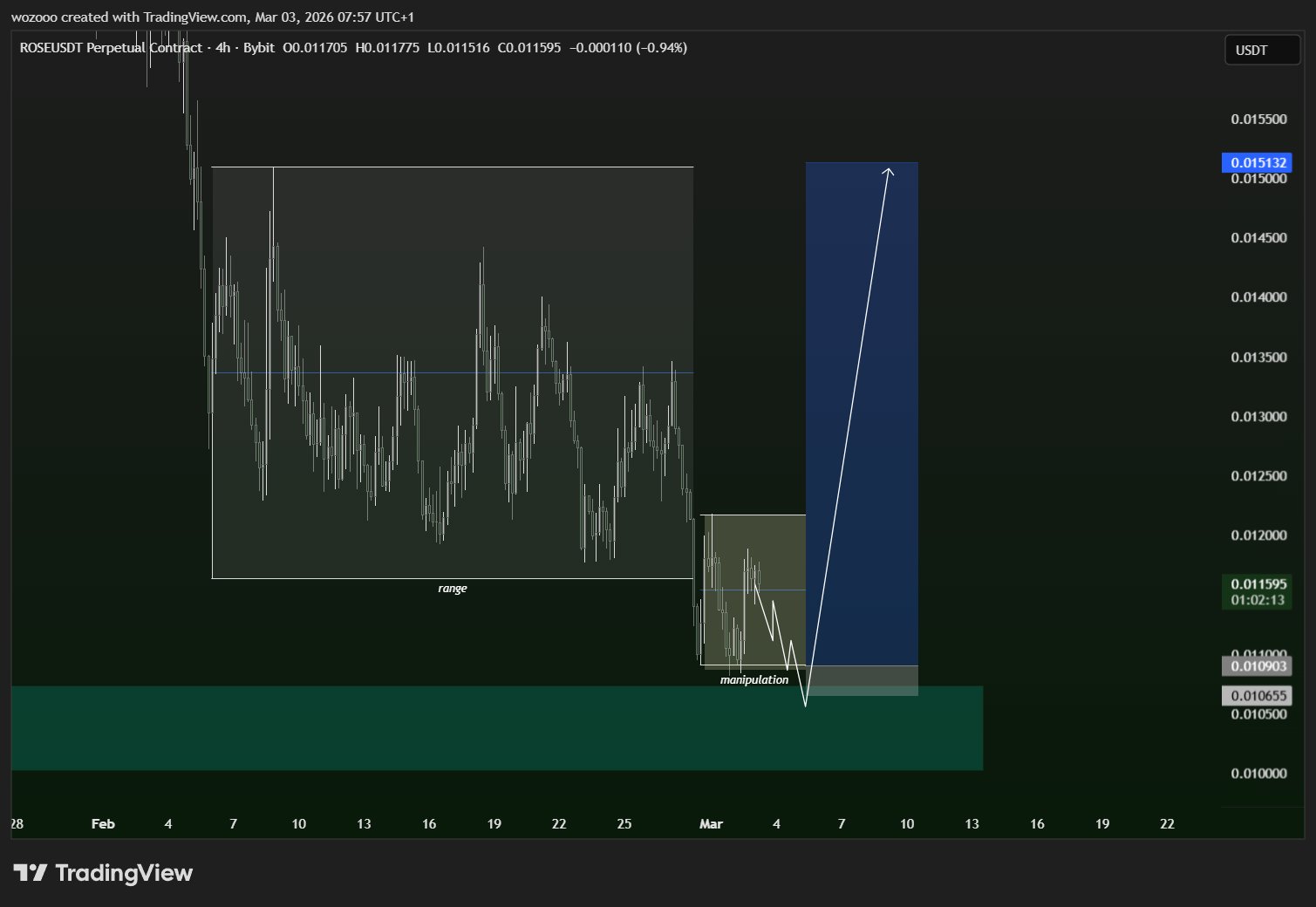
Task: Click the Feb label on the time axis
Action: point(103,823)
